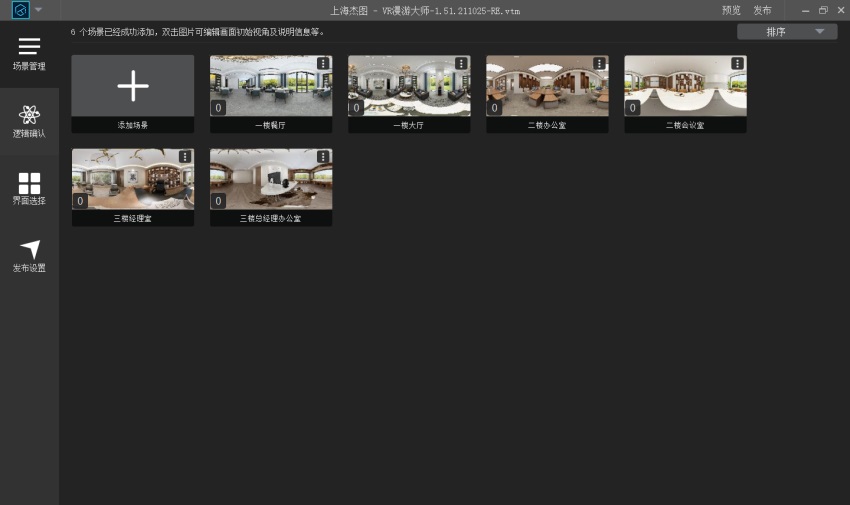Select the 三楼总经理办公室 panorama thumbnail
The width and height of the screenshot is (850, 505).
[271, 179]
